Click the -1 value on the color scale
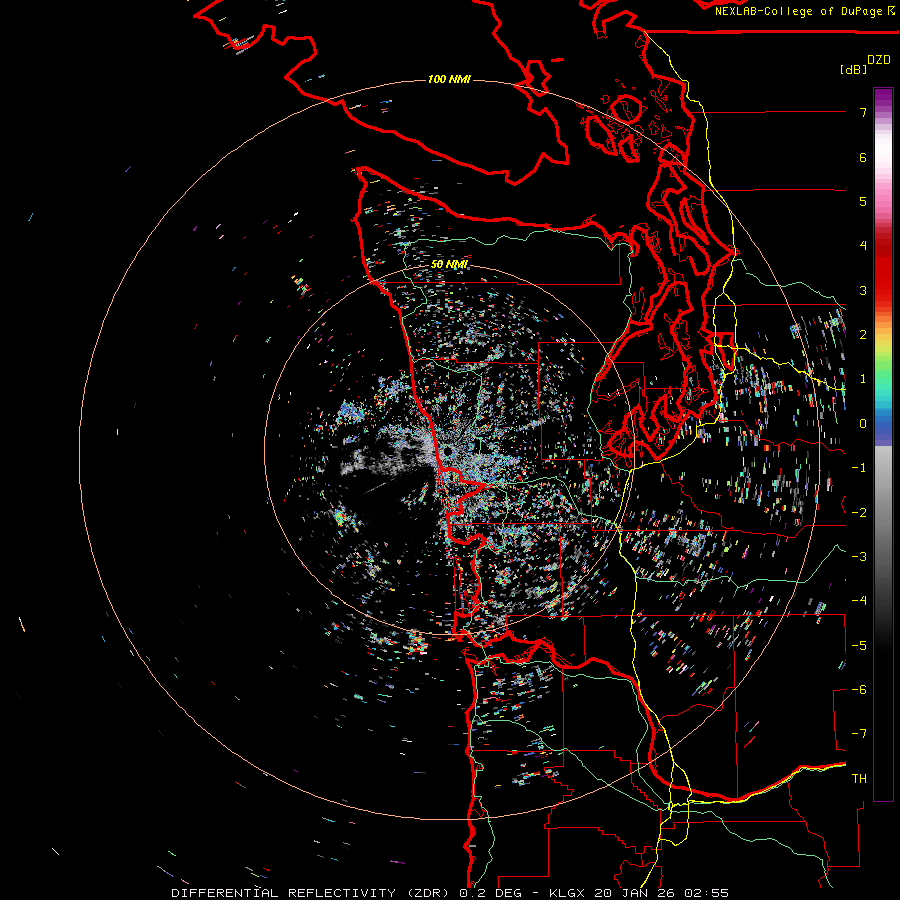900x900 pixels. 859,468
